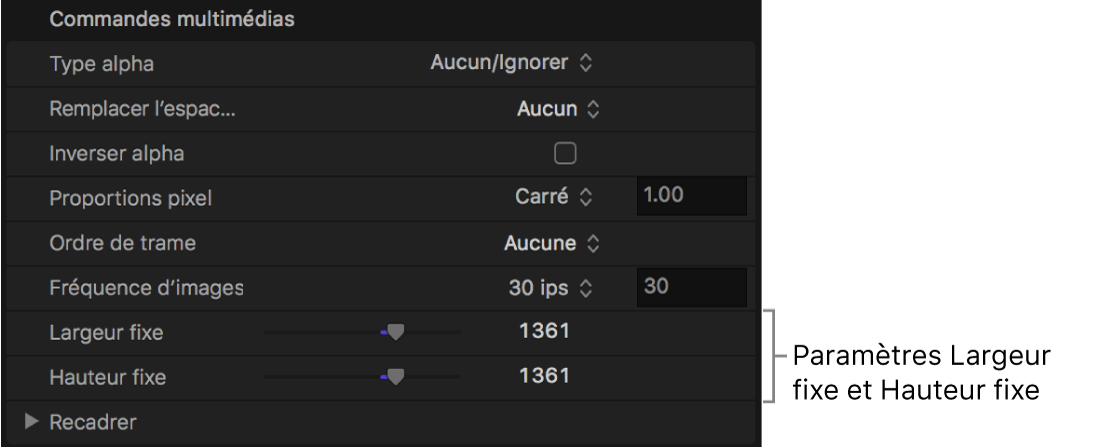The width and height of the screenshot is (1112, 447).
Task: Enable the Inverser alpha checkbox
Action: click(x=566, y=153)
